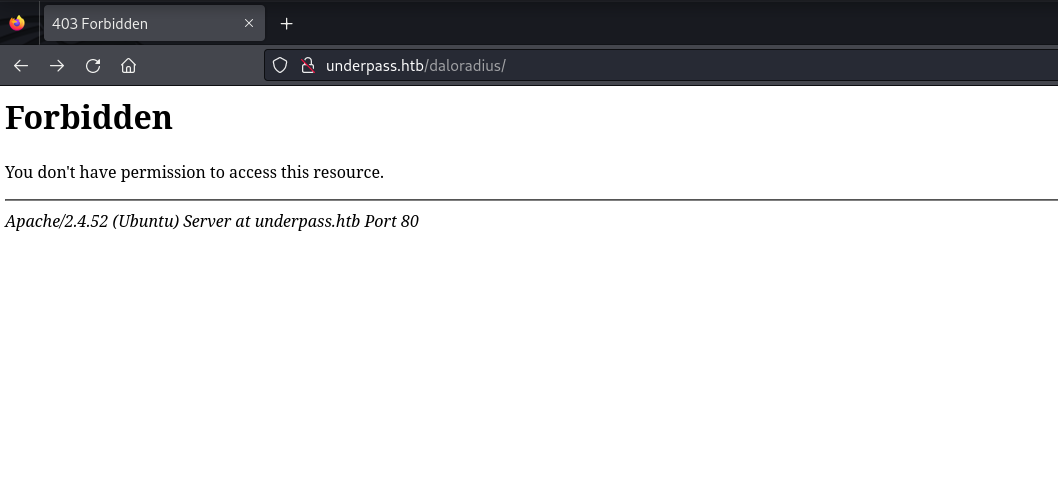Image resolution: width=1058 pixels, height=478 pixels.
Task: Open the Home page icon
Action: 128,66
